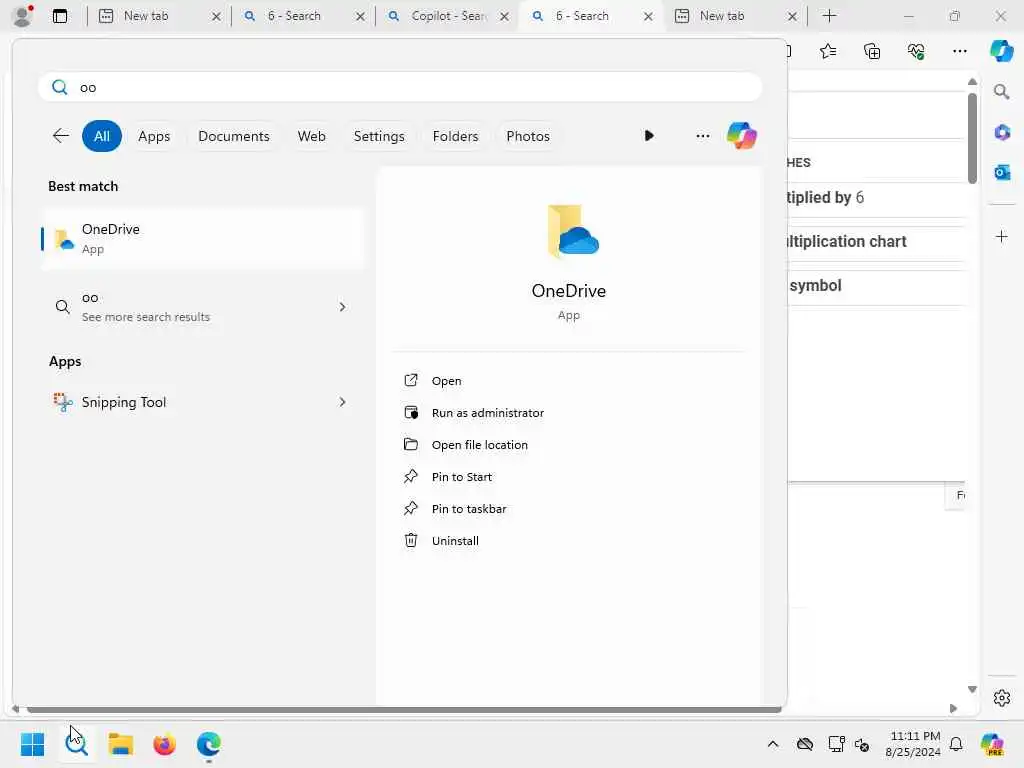Pin OneDrive to Start

point(461,477)
